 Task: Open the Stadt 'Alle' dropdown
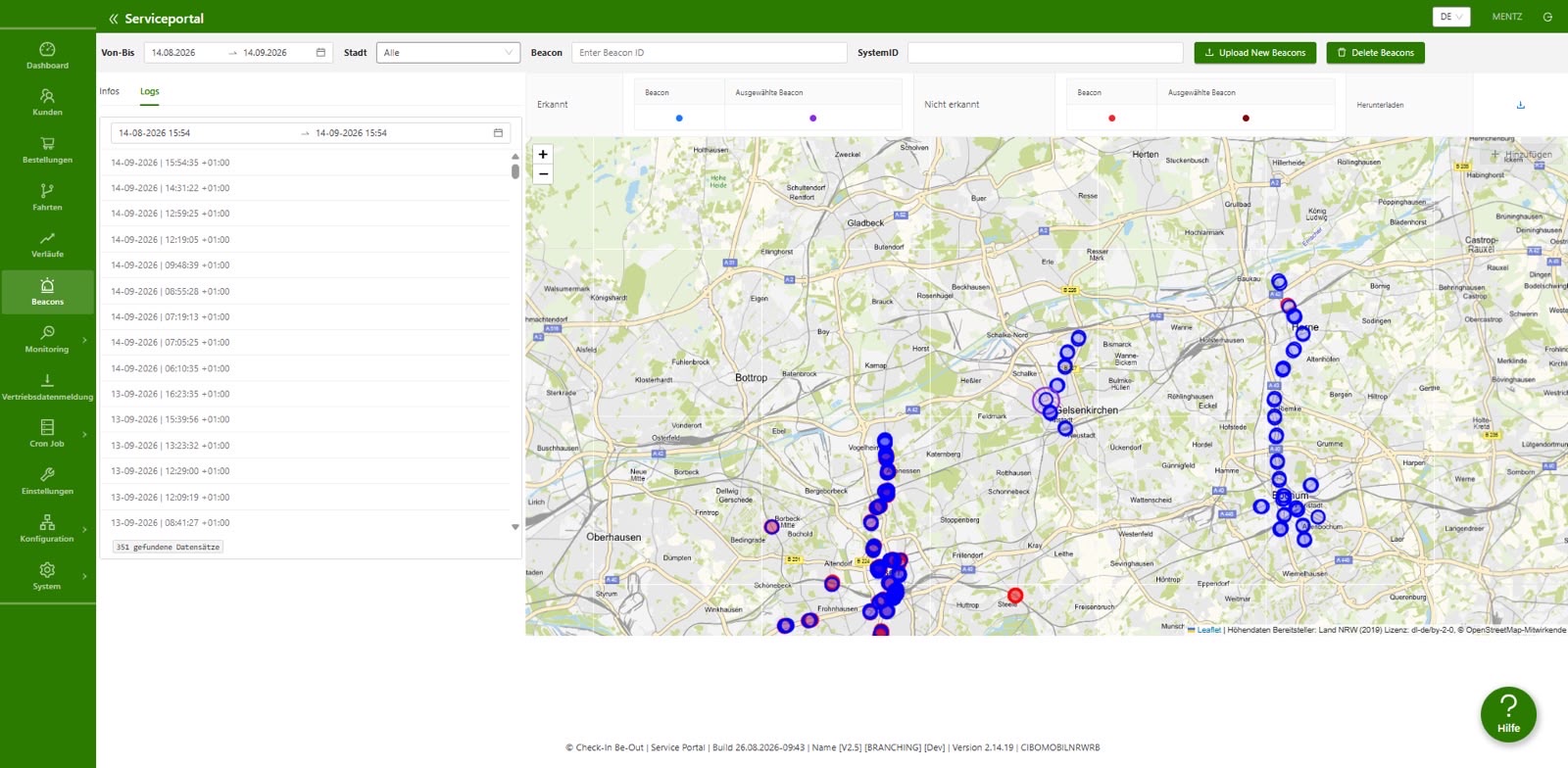[x=448, y=53]
